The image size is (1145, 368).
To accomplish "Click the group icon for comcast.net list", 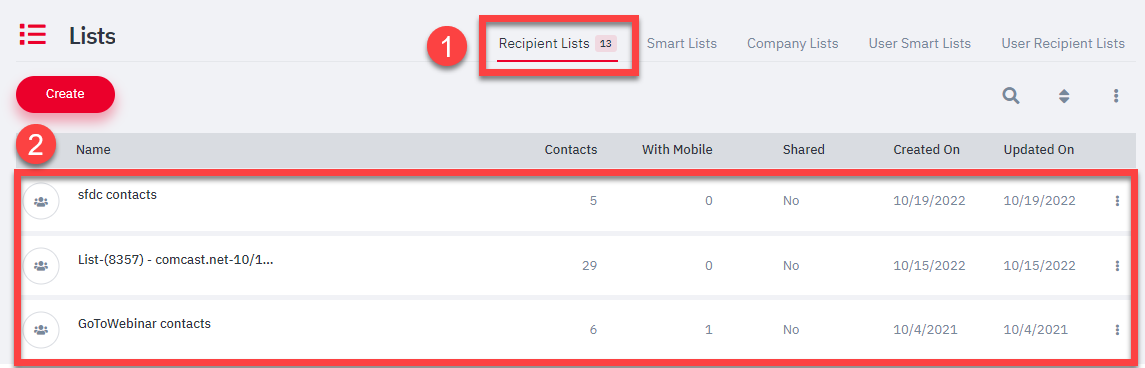I will click(x=41, y=266).
